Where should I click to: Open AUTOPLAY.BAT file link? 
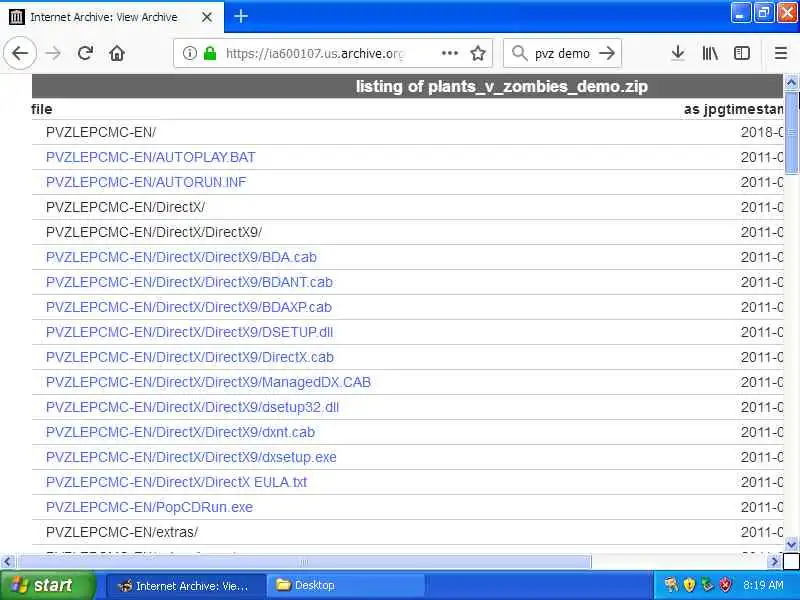tap(151, 157)
